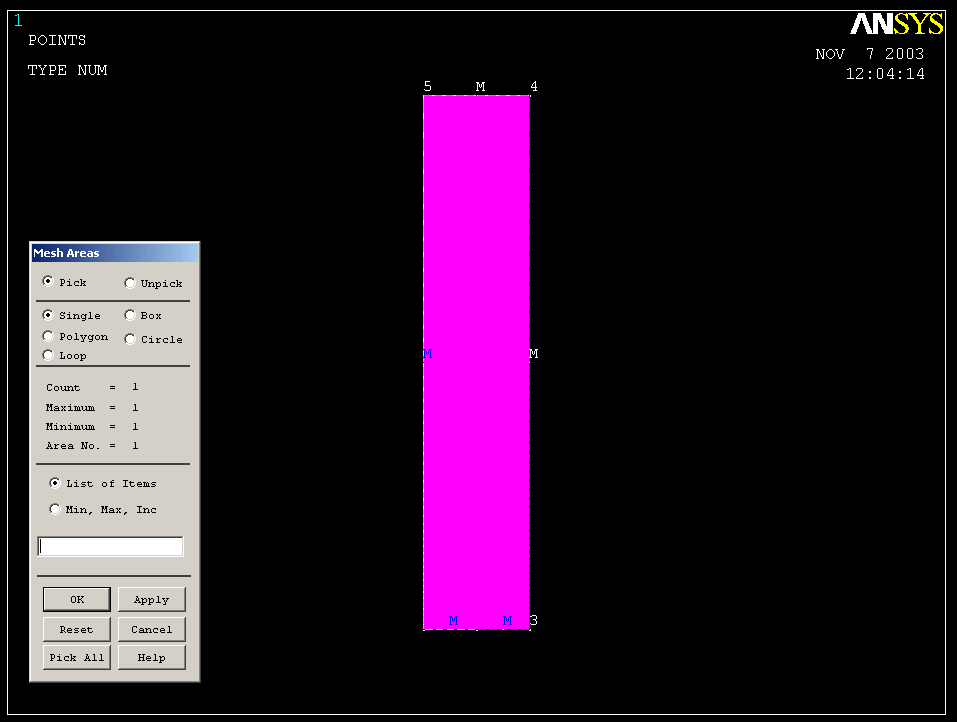Select Min, Max, Inc option

[x=55, y=508]
